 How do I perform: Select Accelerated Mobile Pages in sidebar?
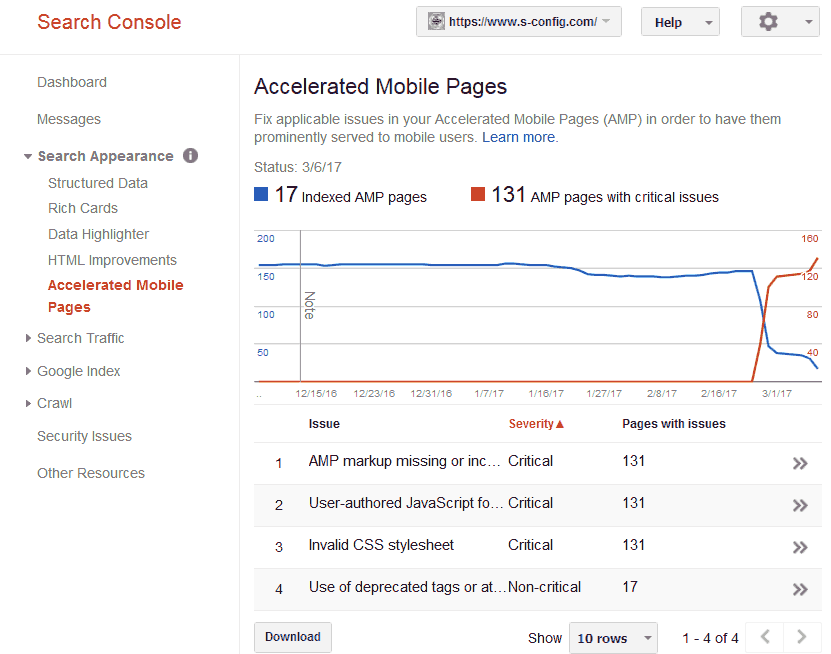pos(116,296)
